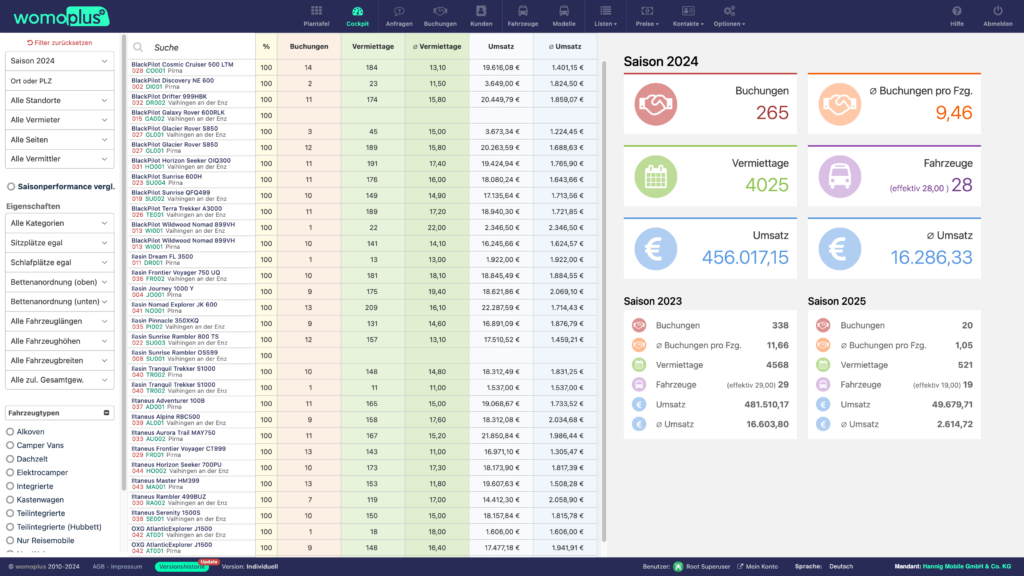The height and width of the screenshot is (576, 1024).
Task: Select Camper Vans vehicle type
Action: tap(11, 445)
